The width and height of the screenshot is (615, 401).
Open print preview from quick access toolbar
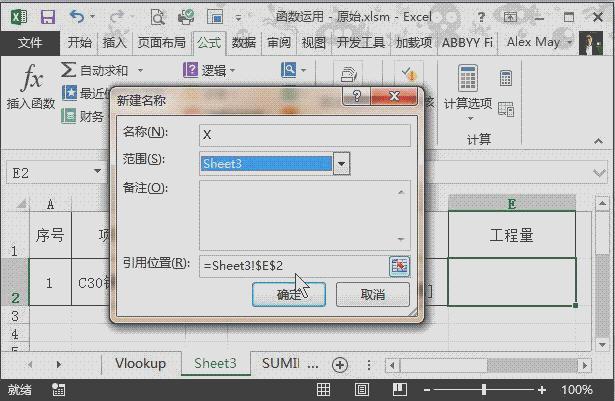[x=157, y=17]
